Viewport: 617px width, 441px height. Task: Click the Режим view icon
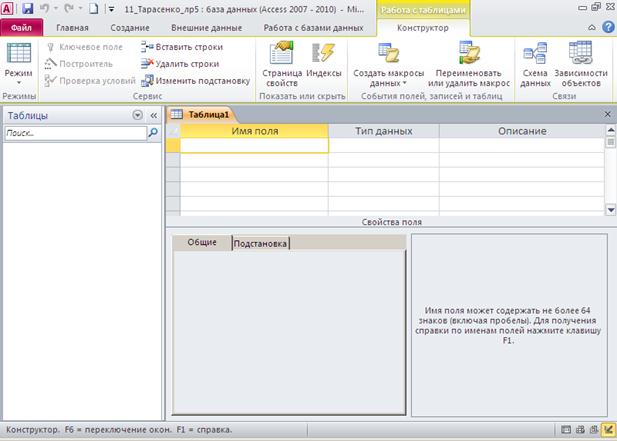click(x=18, y=53)
